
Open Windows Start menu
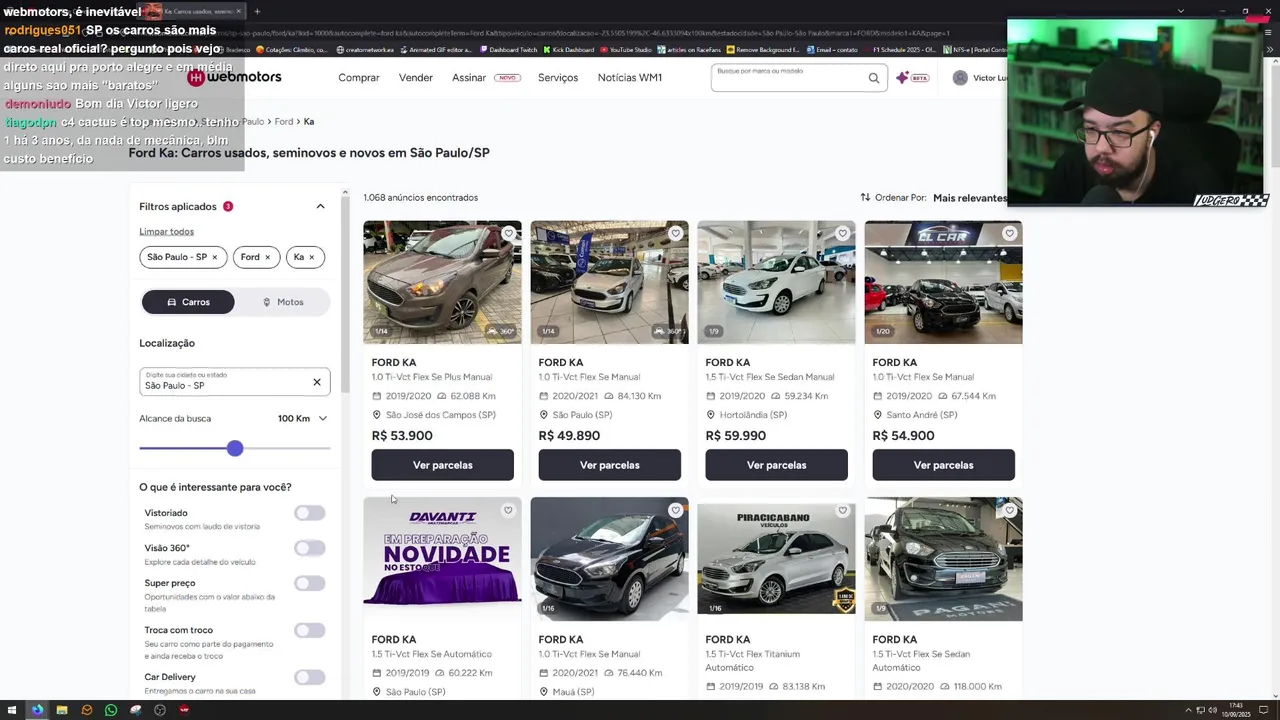coord(13,710)
